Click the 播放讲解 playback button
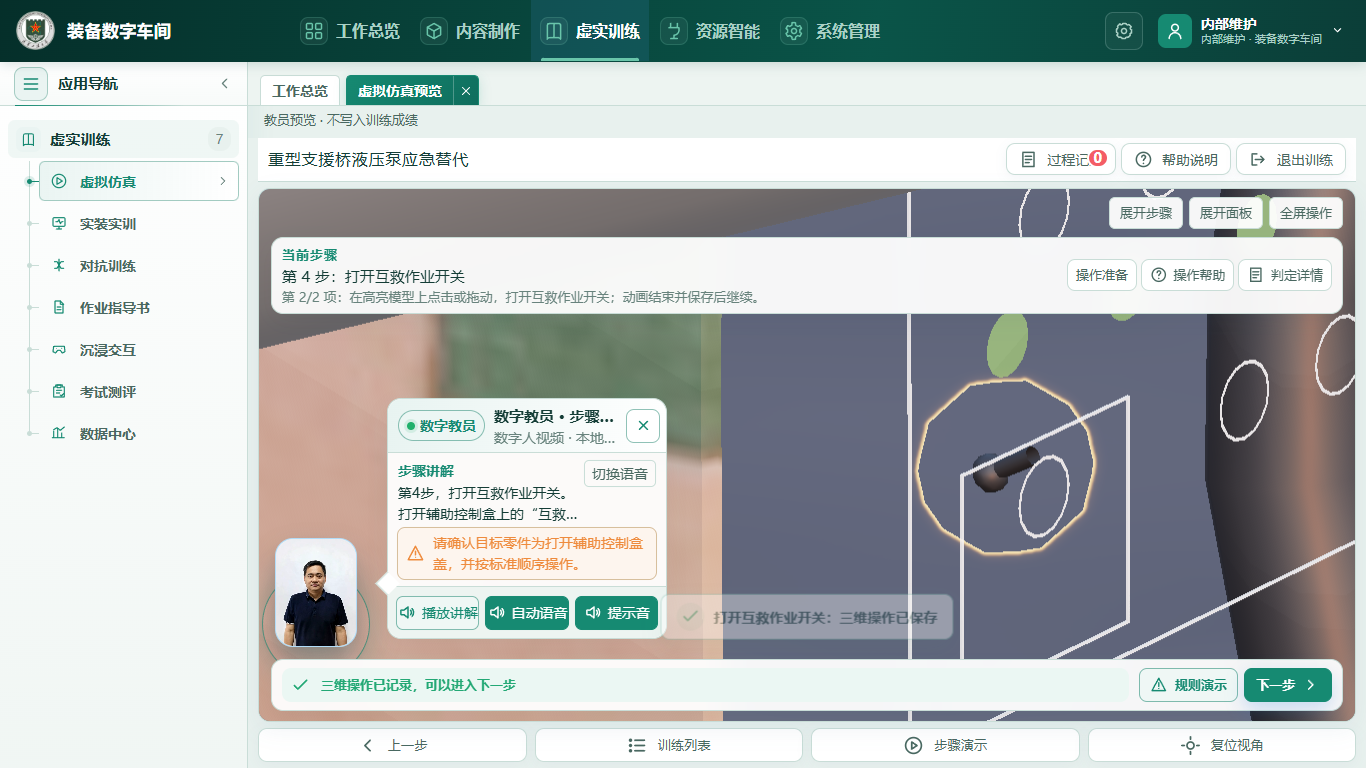The width and height of the screenshot is (1366, 768). [x=437, y=613]
